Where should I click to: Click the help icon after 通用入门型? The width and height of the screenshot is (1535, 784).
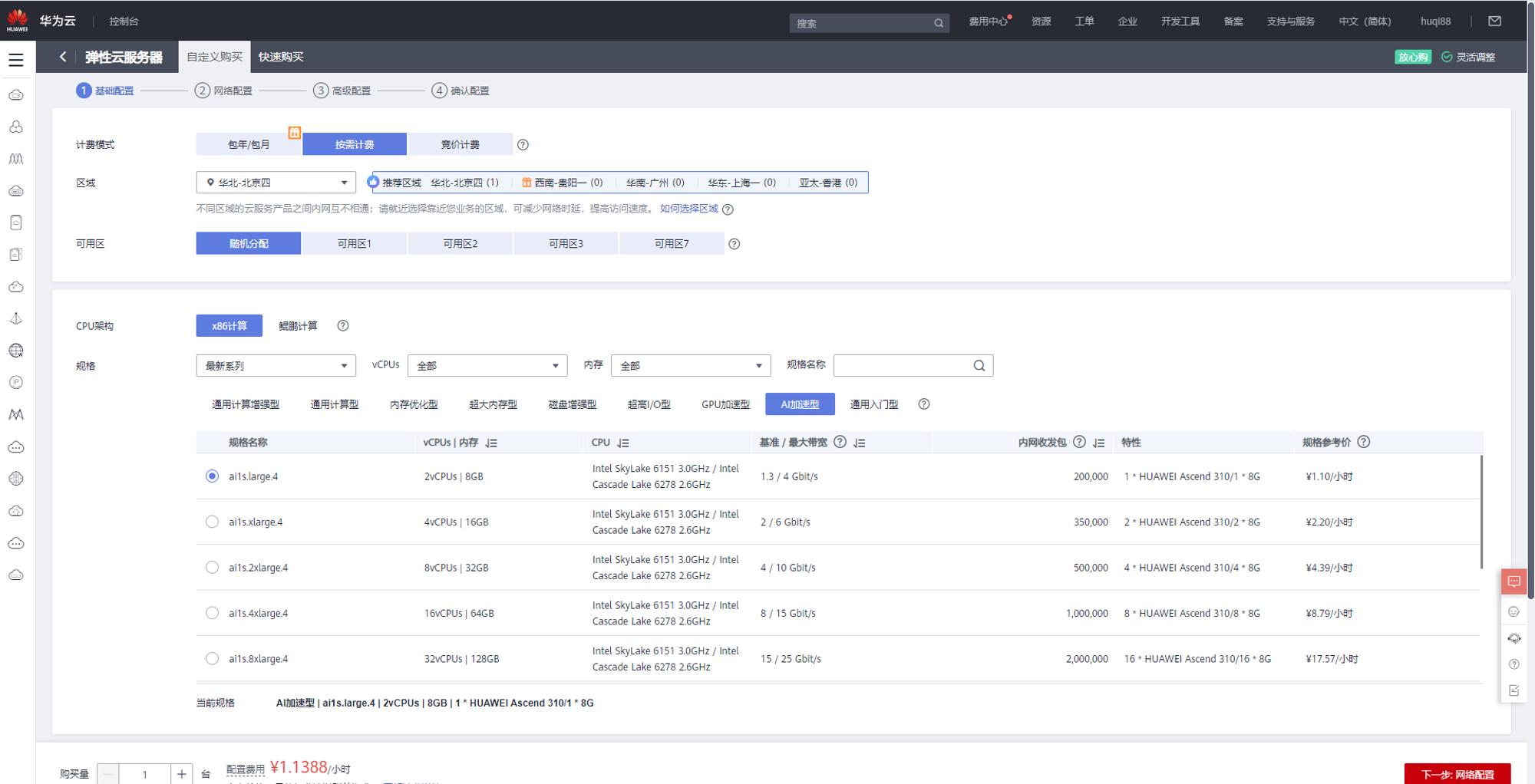click(924, 404)
